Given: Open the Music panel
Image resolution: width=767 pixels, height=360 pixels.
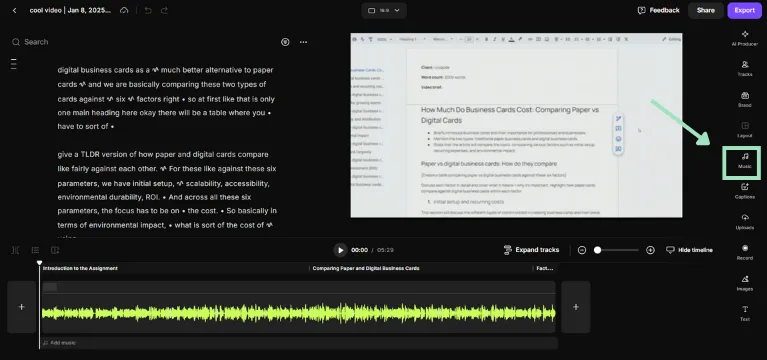Looking at the screenshot, I should [x=744, y=161].
